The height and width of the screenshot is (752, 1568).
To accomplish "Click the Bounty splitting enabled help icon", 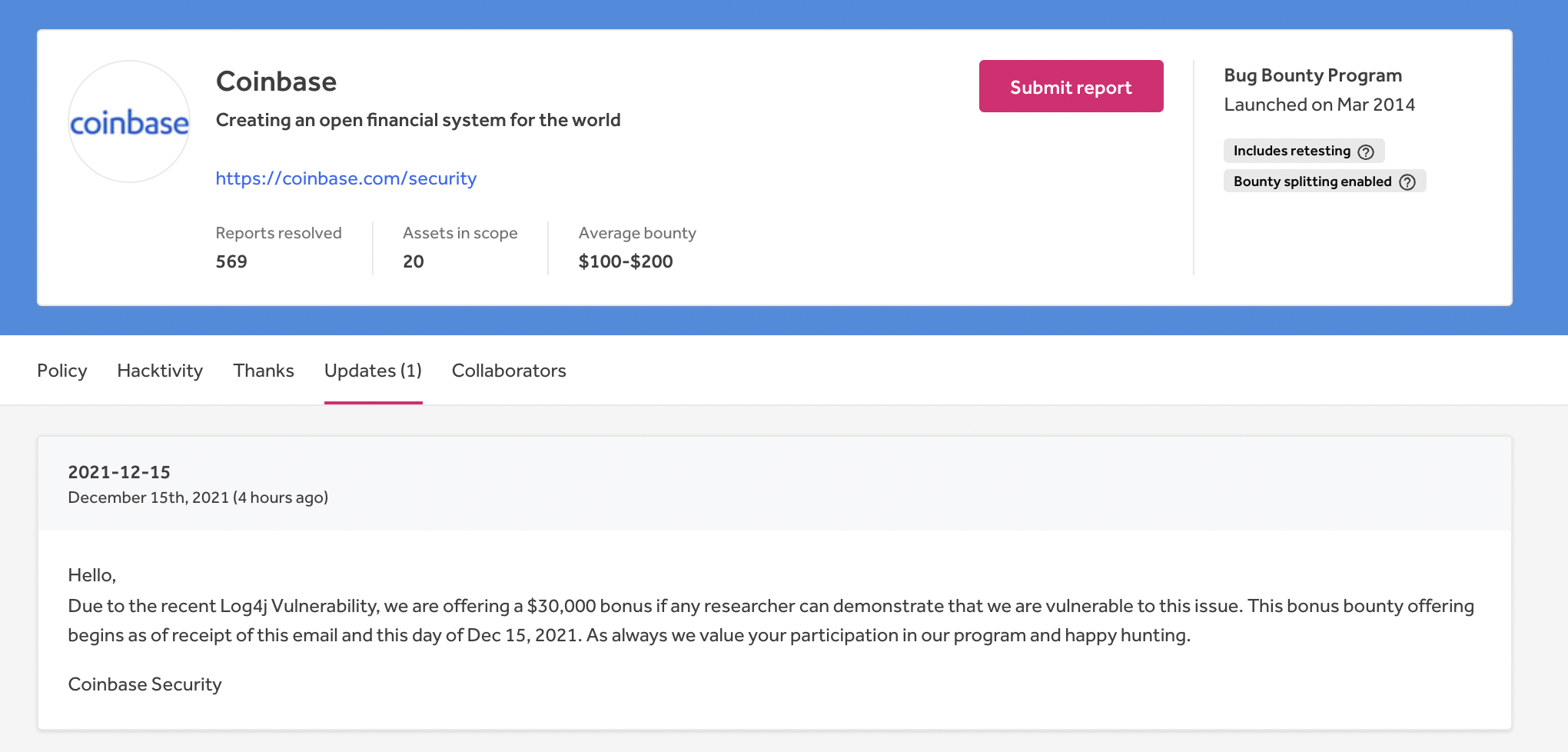I will 1408,181.
